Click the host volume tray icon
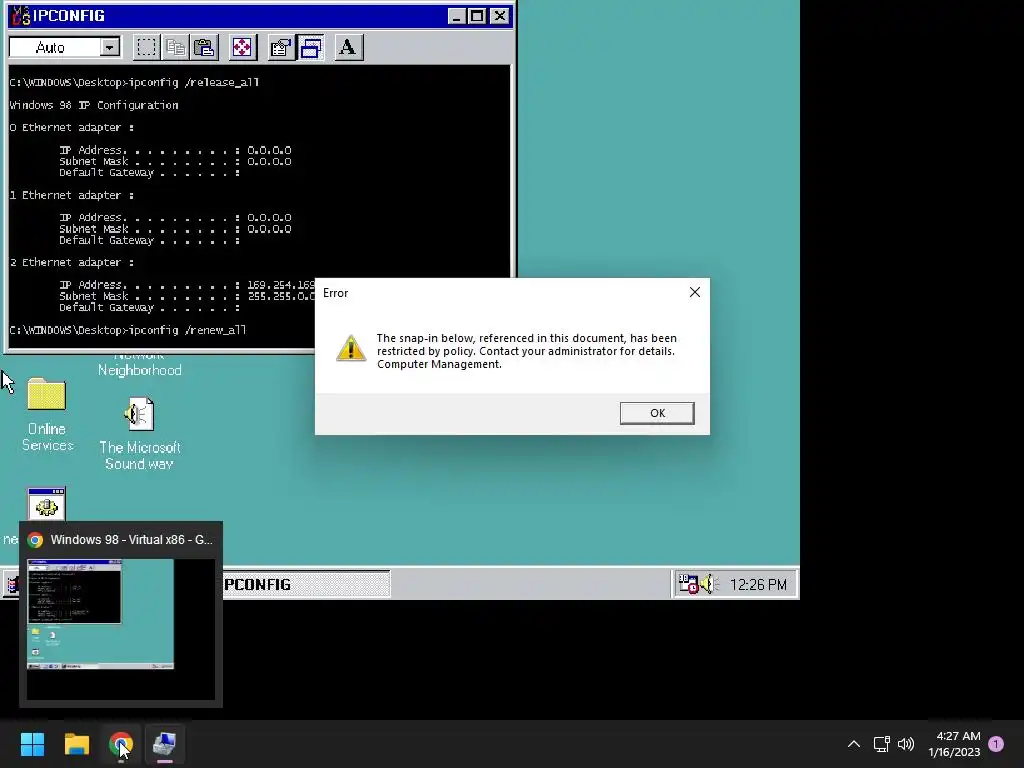The height and width of the screenshot is (768, 1024). pyautogui.click(x=906, y=744)
